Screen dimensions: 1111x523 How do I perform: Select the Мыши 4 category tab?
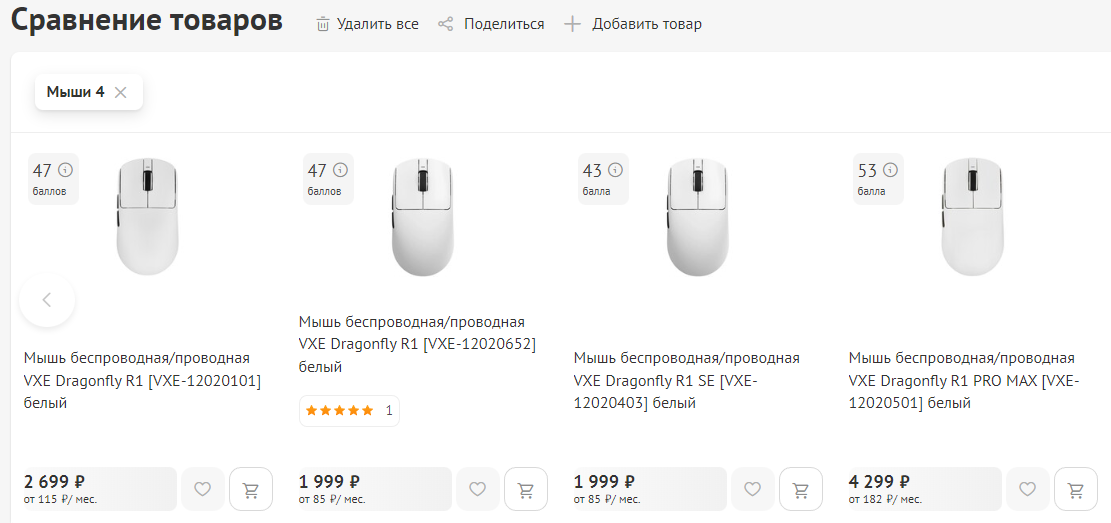point(75,92)
